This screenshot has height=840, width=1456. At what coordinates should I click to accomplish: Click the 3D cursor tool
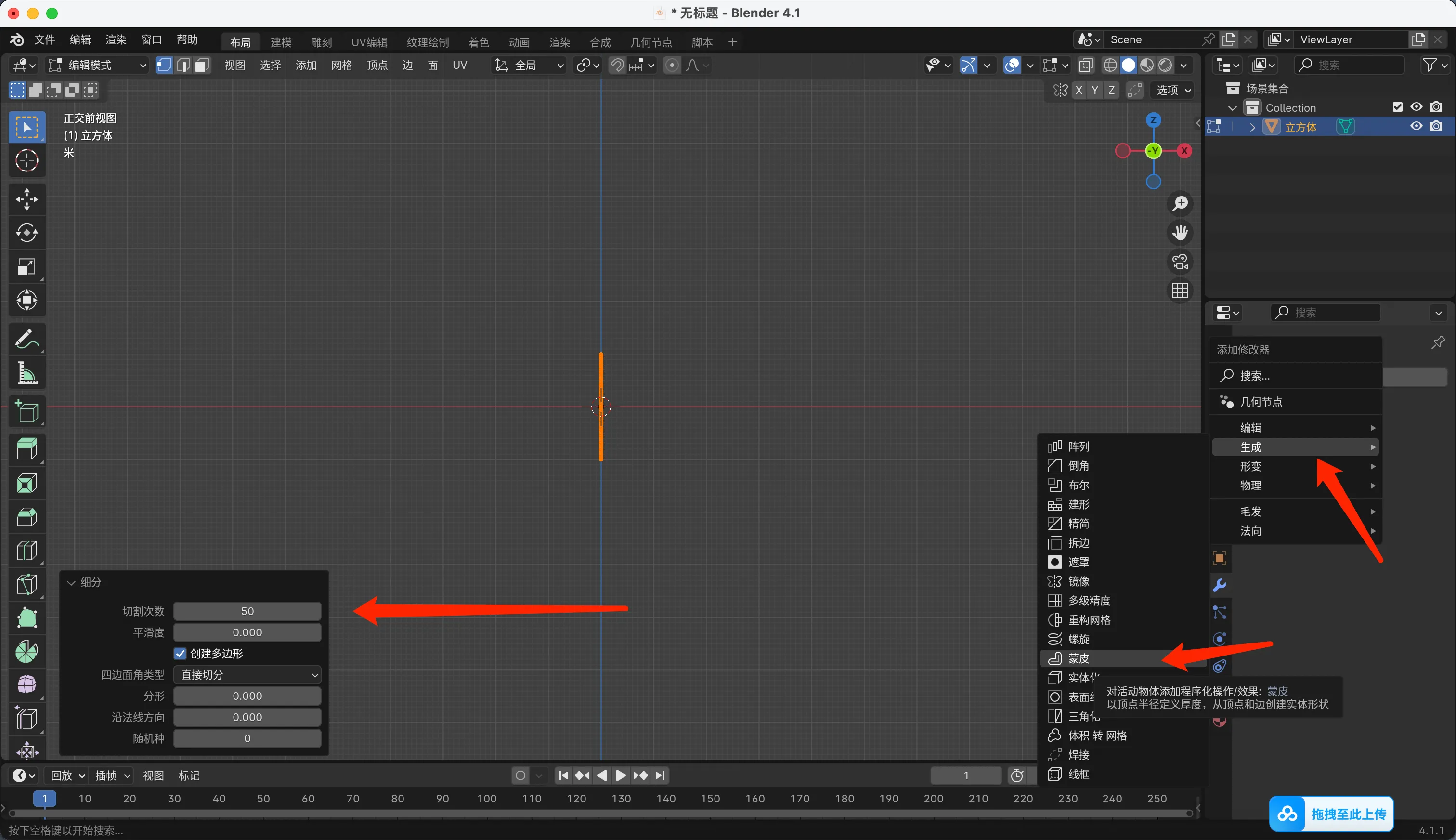(26, 160)
